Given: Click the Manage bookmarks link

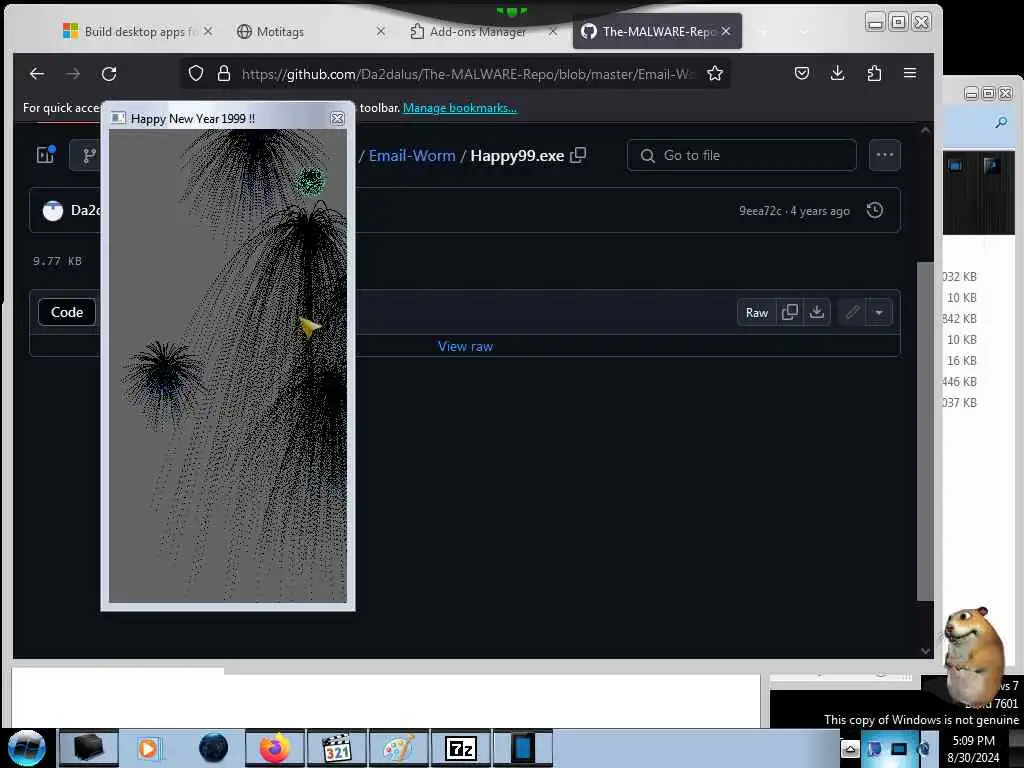Looking at the screenshot, I should tap(460, 108).
